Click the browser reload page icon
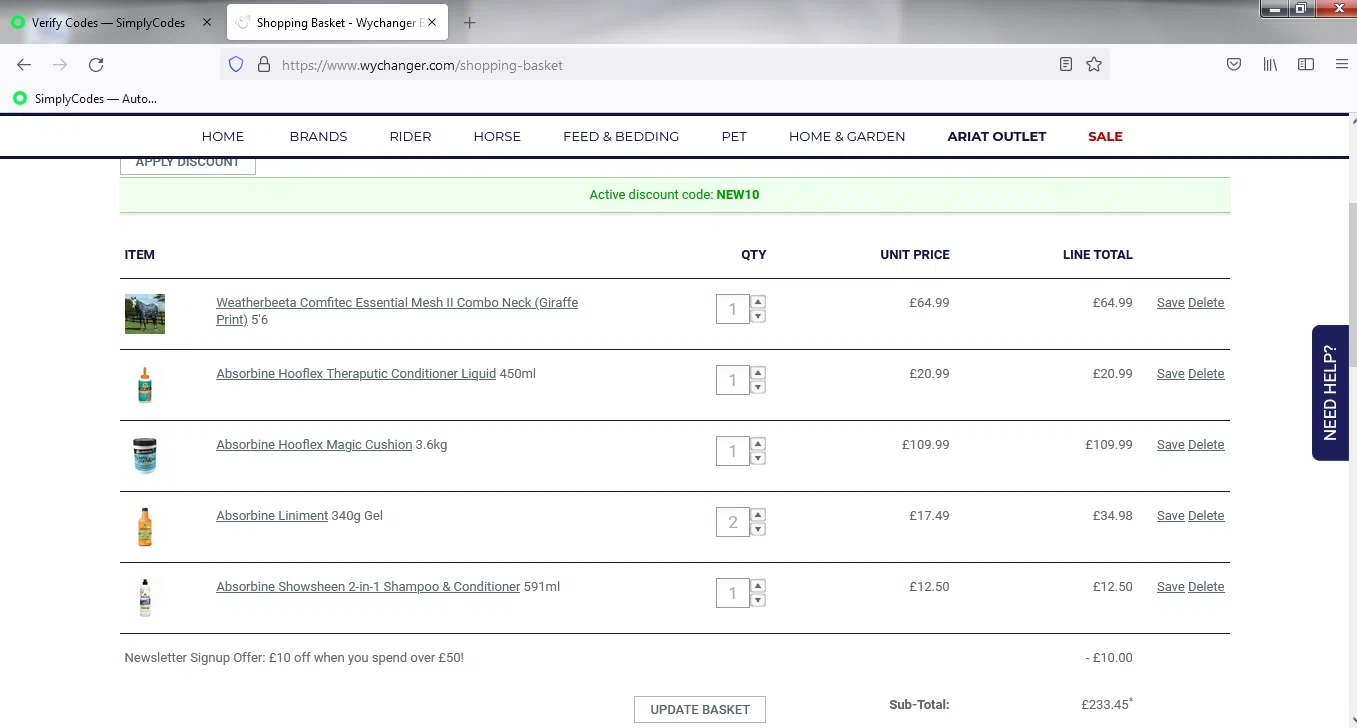The width and height of the screenshot is (1357, 728). pos(96,65)
